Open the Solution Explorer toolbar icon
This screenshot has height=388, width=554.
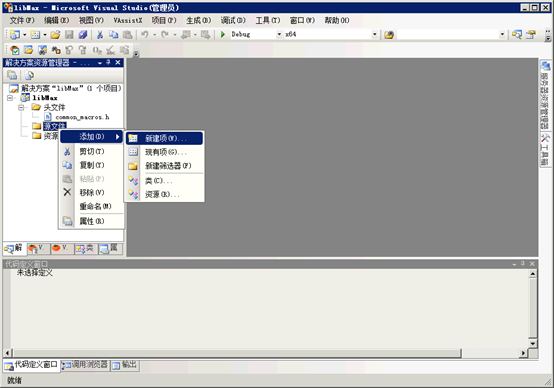pyautogui.click(x=517, y=35)
